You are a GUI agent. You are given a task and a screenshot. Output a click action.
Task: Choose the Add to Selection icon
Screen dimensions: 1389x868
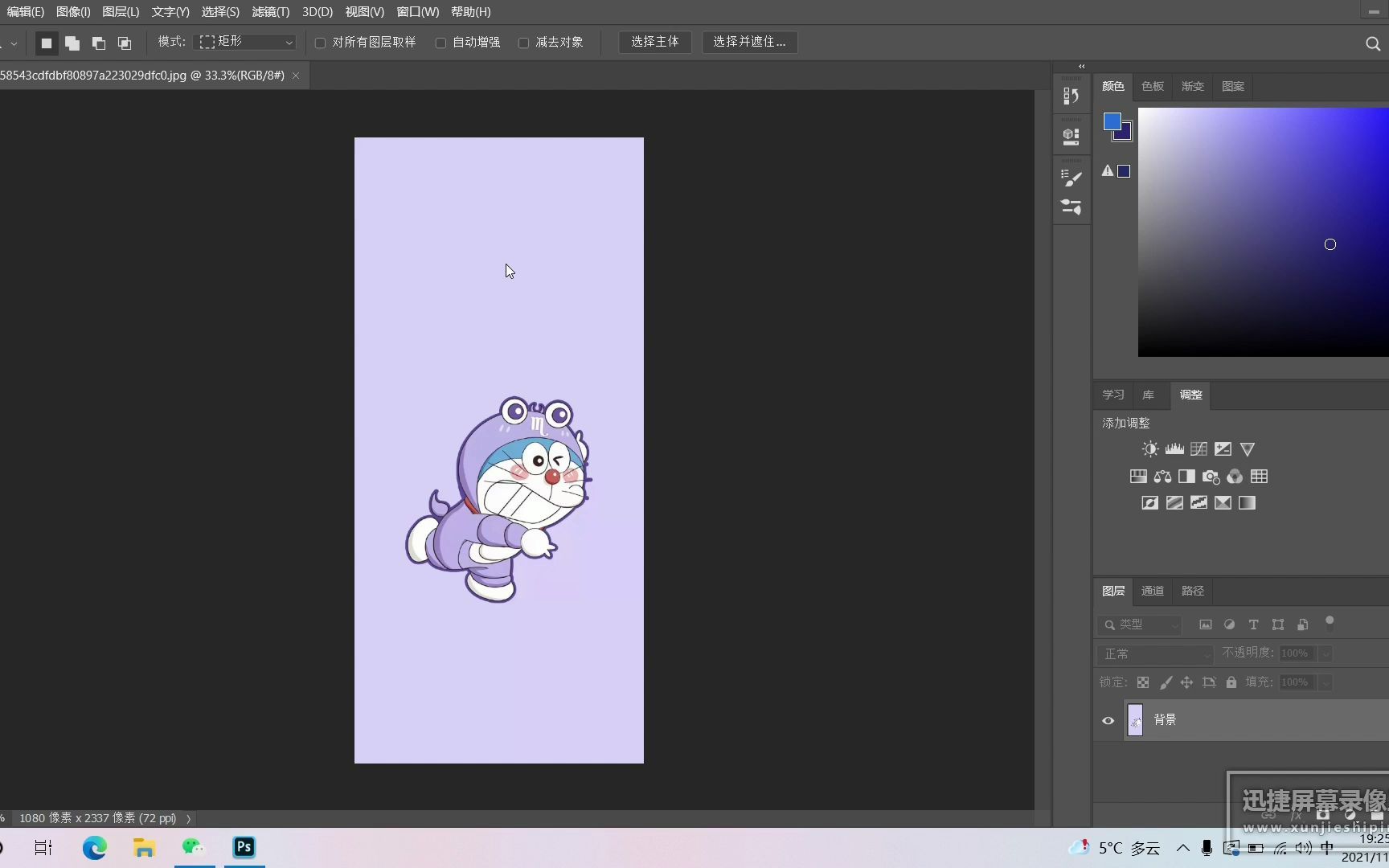[x=72, y=43]
